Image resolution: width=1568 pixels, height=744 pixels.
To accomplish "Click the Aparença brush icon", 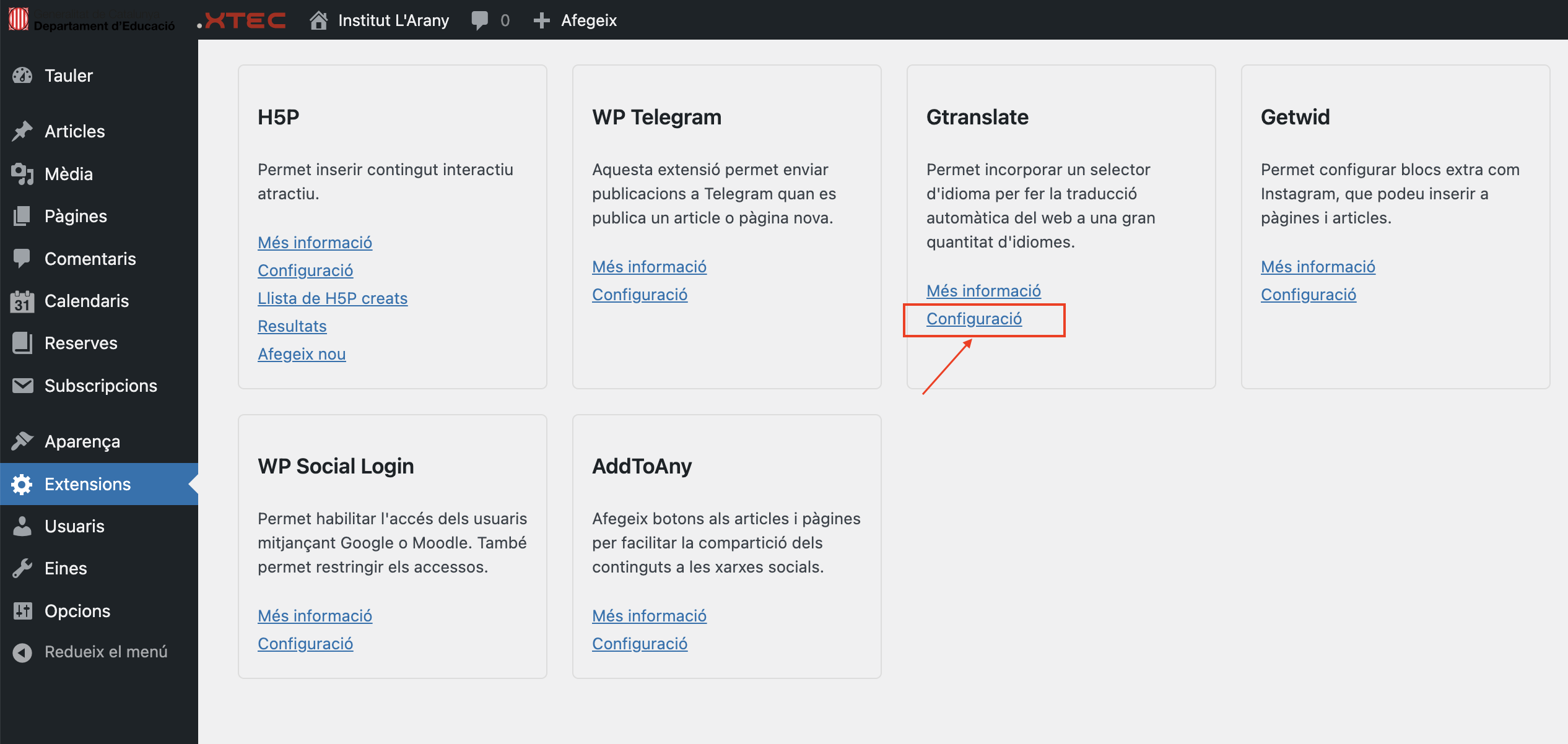I will [x=22, y=441].
